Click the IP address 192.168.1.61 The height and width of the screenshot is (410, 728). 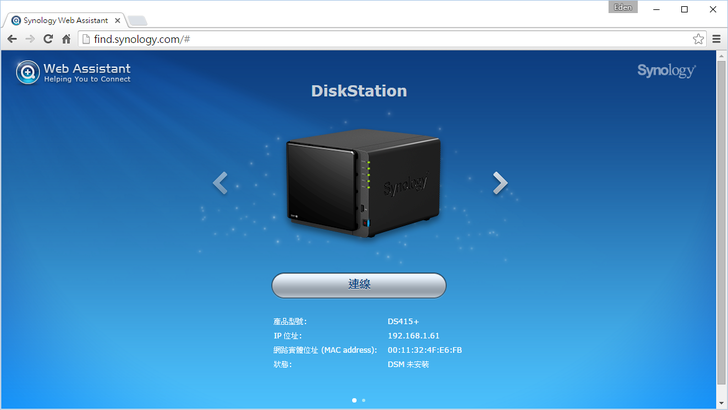(413, 336)
